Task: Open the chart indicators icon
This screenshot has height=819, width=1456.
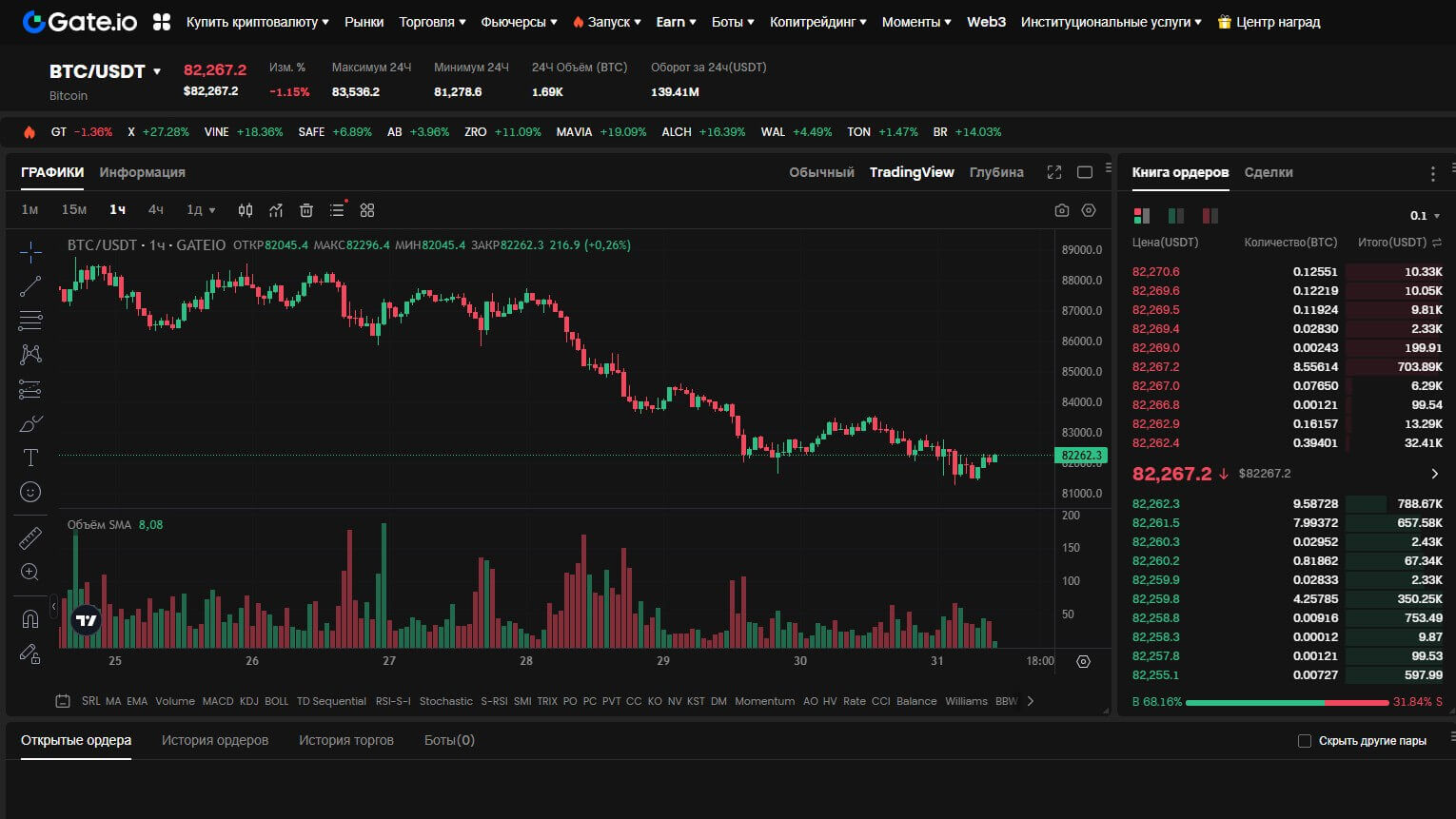Action: pos(276,210)
